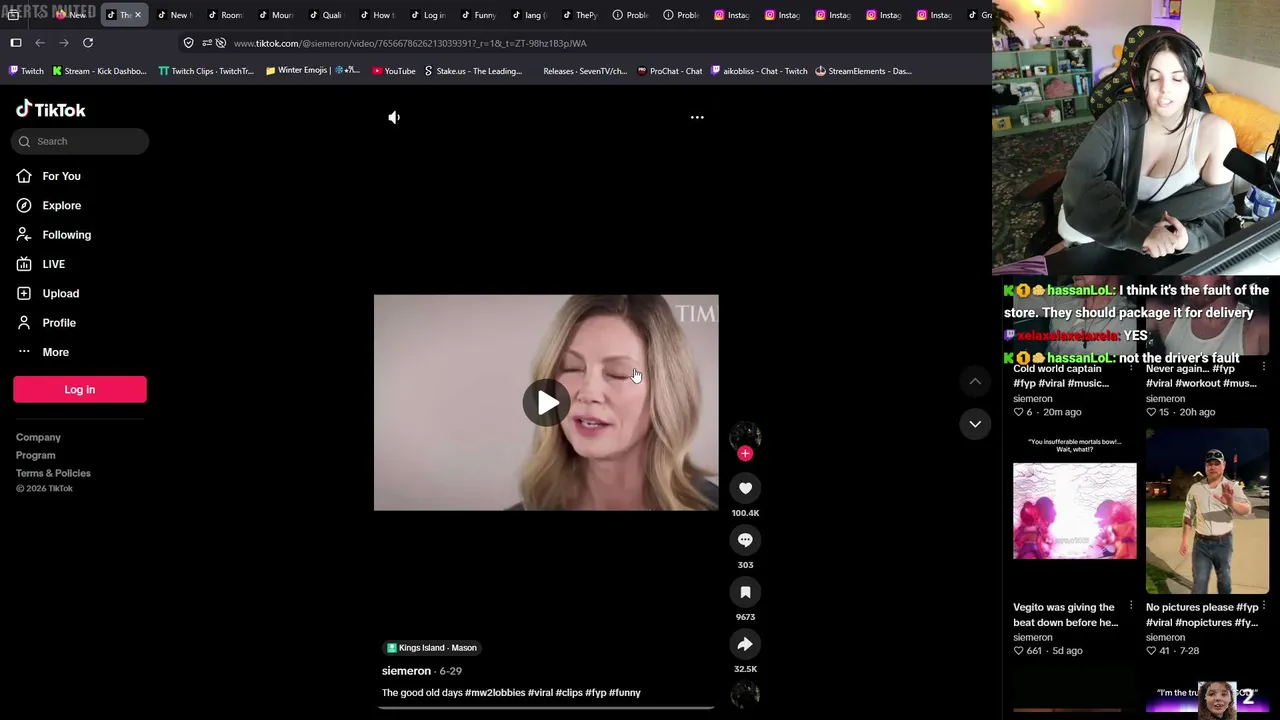Open the spinning music disc icon
Image resolution: width=1280 pixels, height=720 pixels.
[745, 695]
